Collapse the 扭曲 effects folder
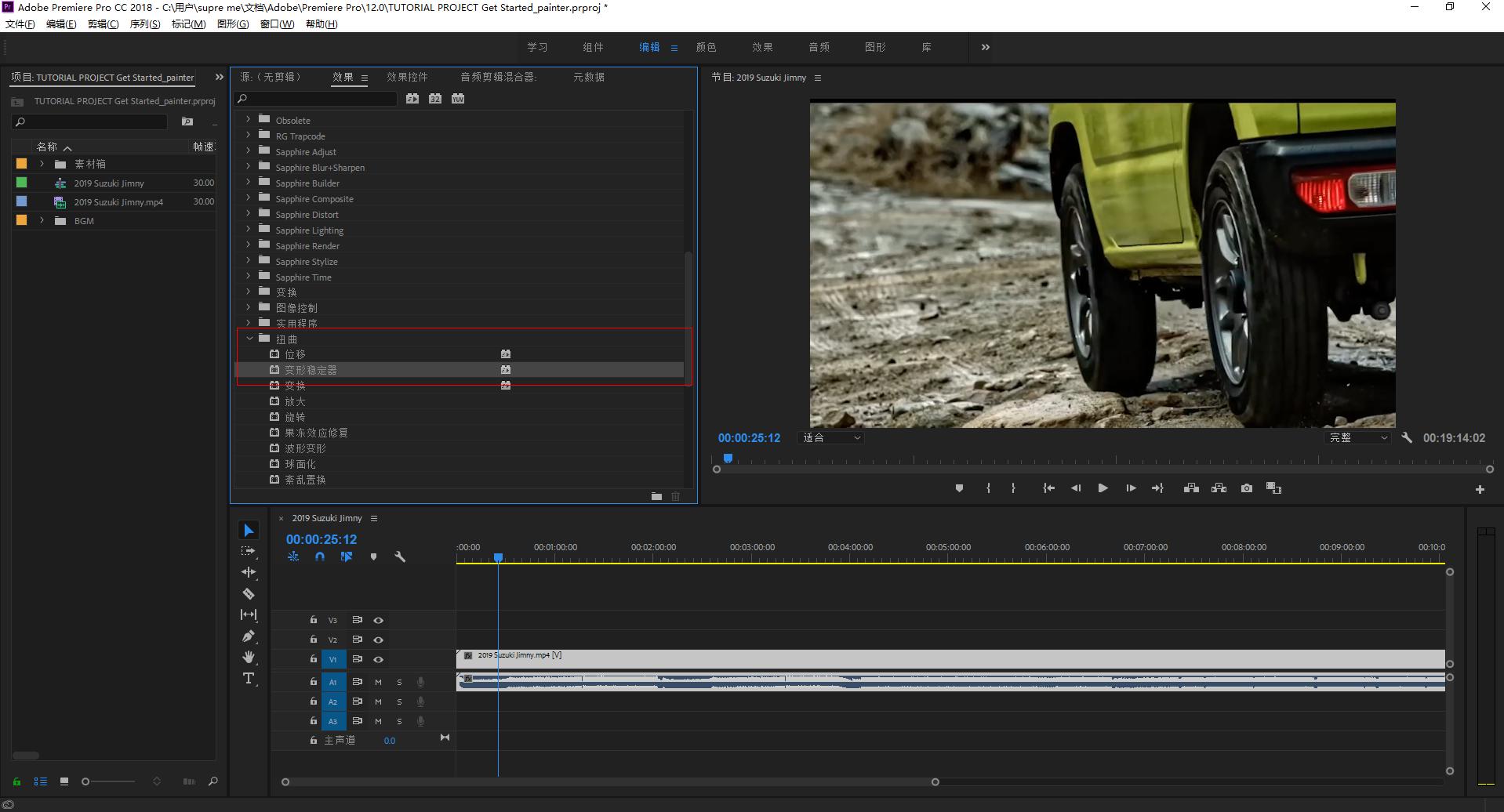 249,339
